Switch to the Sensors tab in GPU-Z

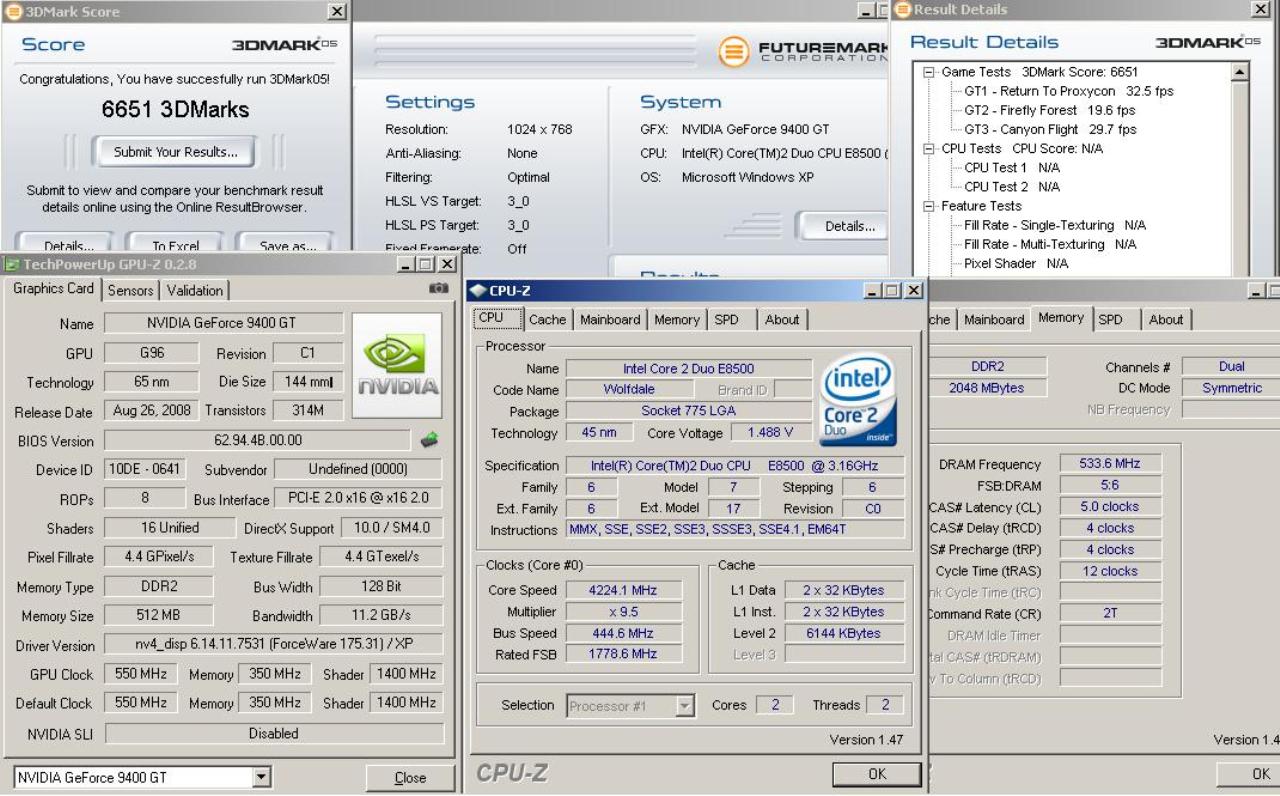(x=130, y=290)
